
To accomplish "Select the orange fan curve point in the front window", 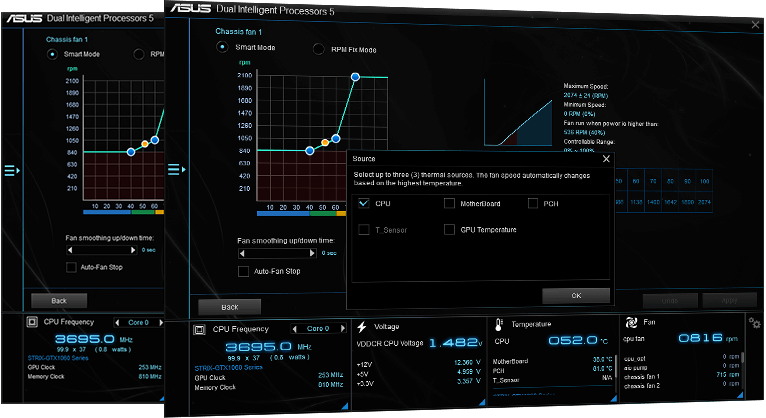I will 325,143.
